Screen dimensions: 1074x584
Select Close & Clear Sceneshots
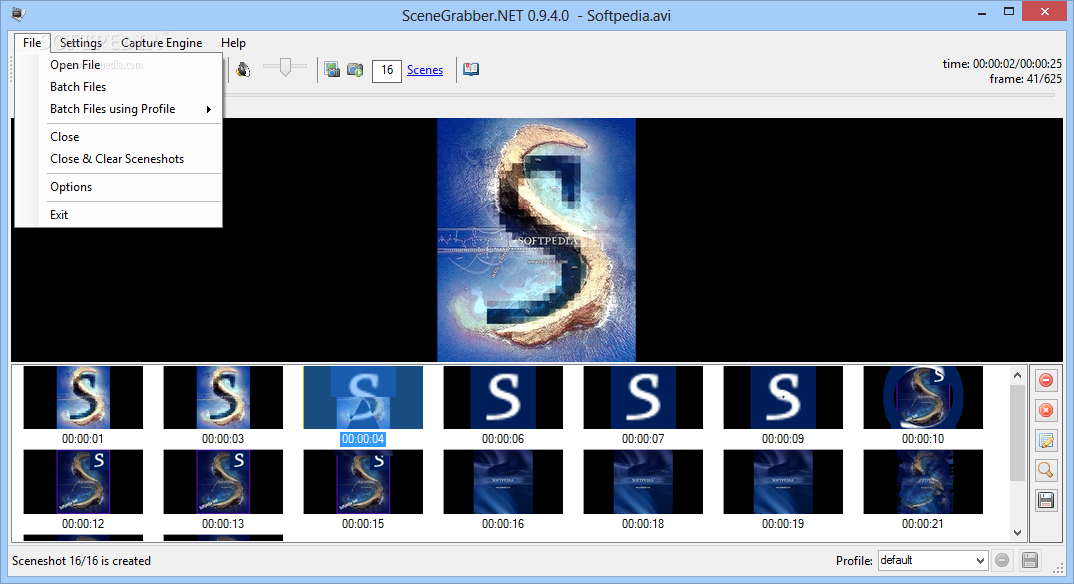click(119, 159)
